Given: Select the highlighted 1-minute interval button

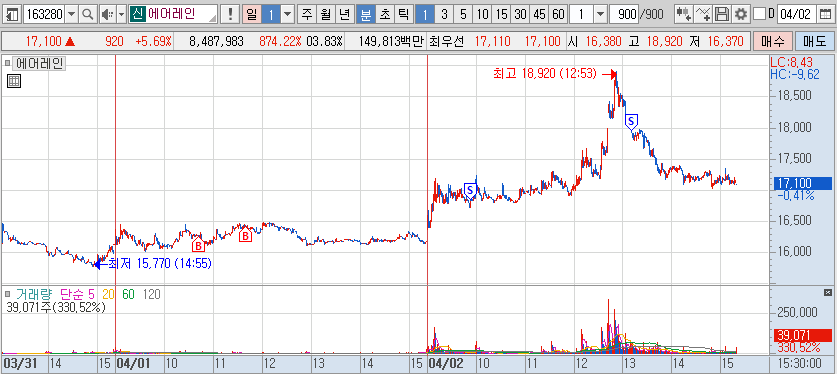Looking at the screenshot, I should [x=425, y=14].
